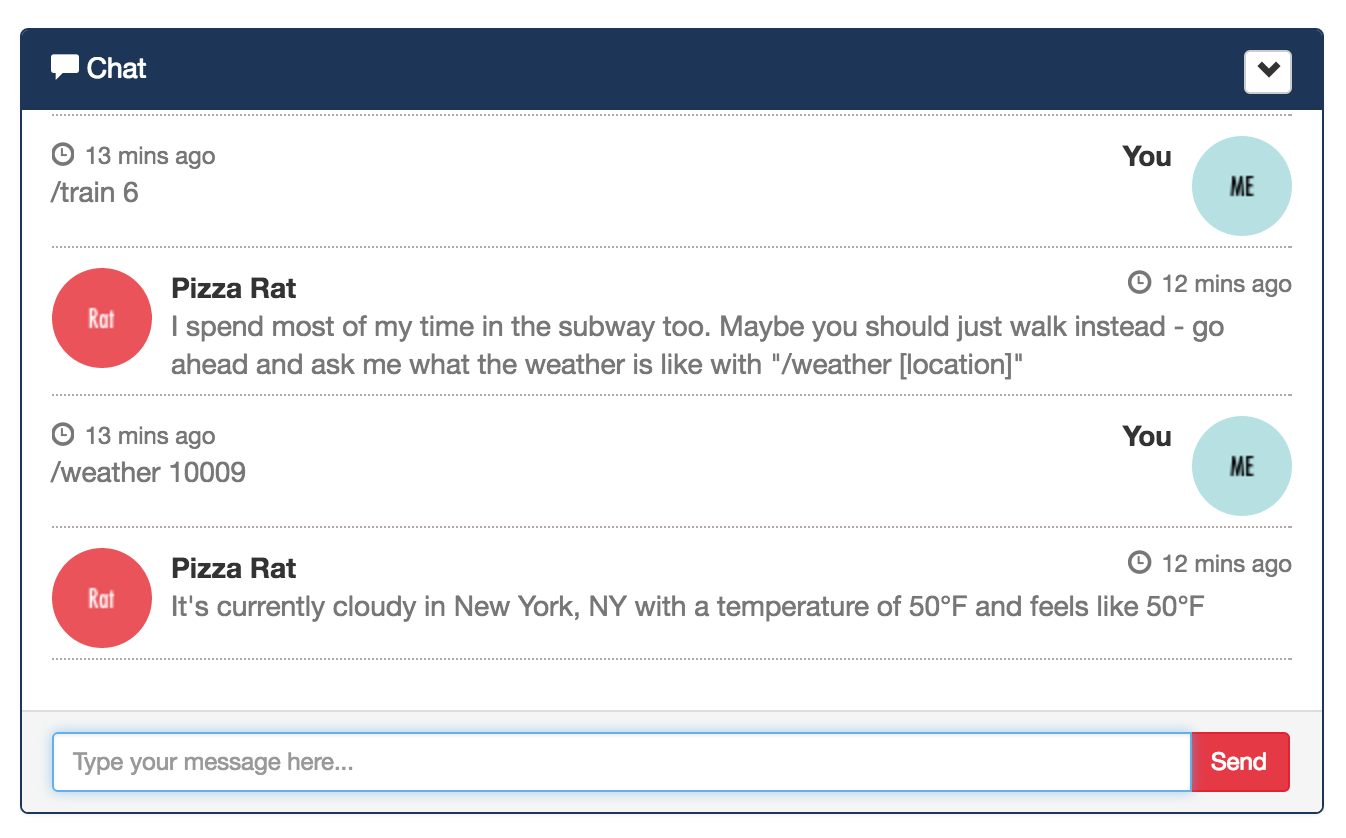Click the Rat avatar beside the cloudy weather message
This screenshot has height=838, width=1346.
(x=101, y=598)
